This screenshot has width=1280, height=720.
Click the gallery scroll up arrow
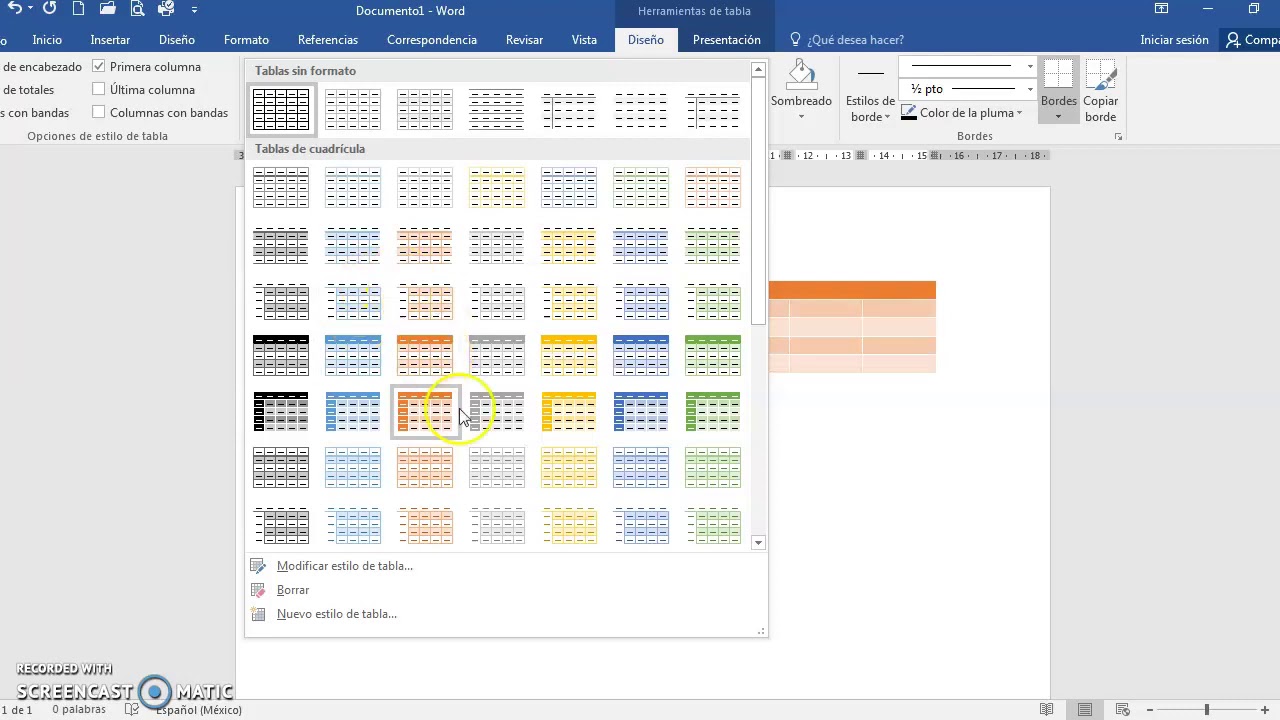[x=759, y=70]
